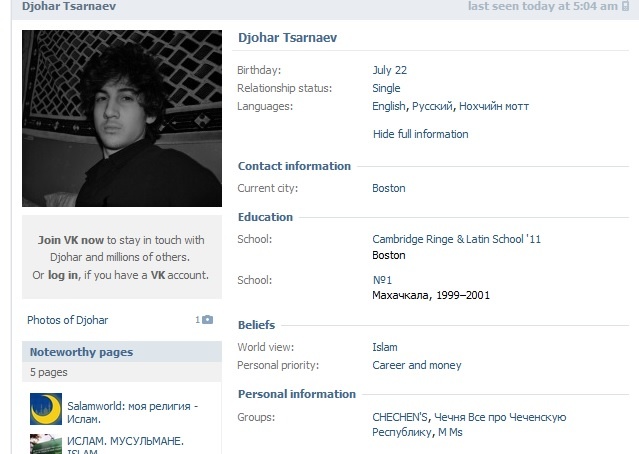The image size is (639, 454).
Task: Select the Русский language link
Action: coord(432,106)
